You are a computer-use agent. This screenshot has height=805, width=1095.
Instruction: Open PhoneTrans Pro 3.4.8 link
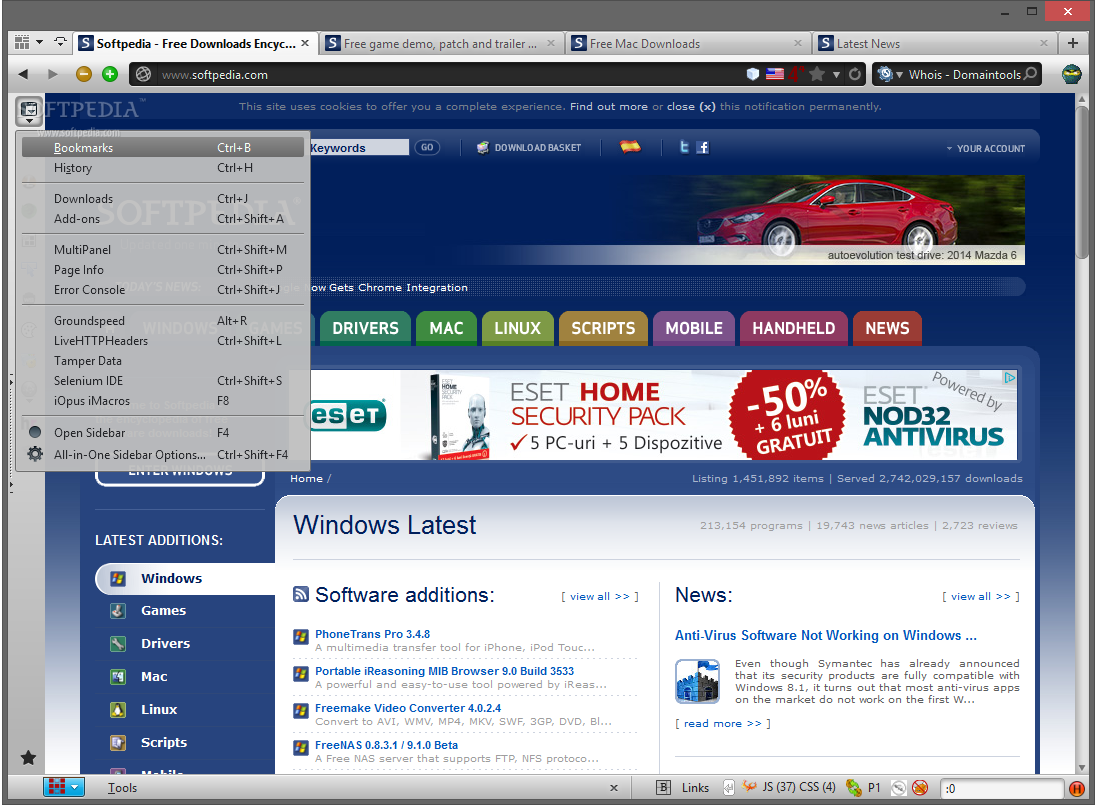372,634
